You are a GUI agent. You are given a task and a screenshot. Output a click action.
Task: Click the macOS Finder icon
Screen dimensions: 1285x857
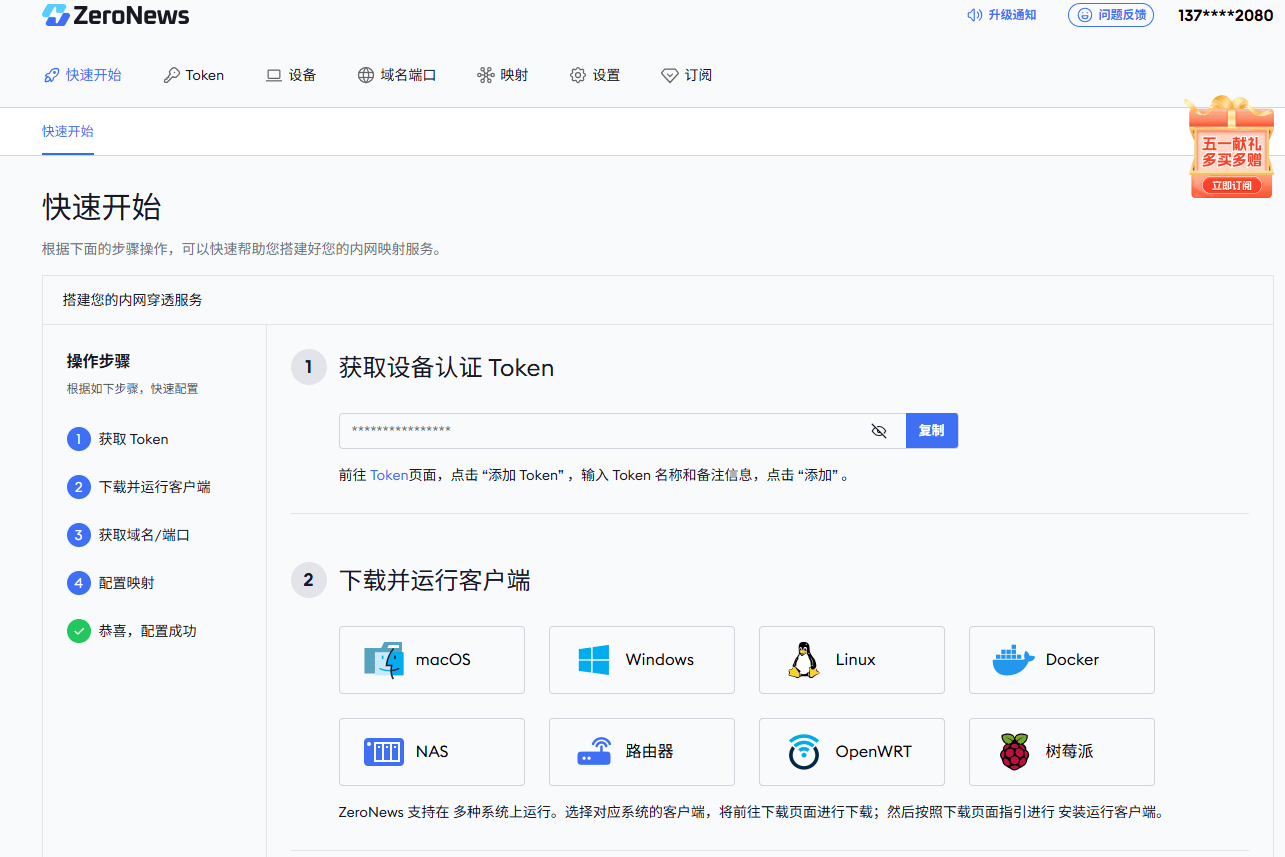click(x=384, y=660)
